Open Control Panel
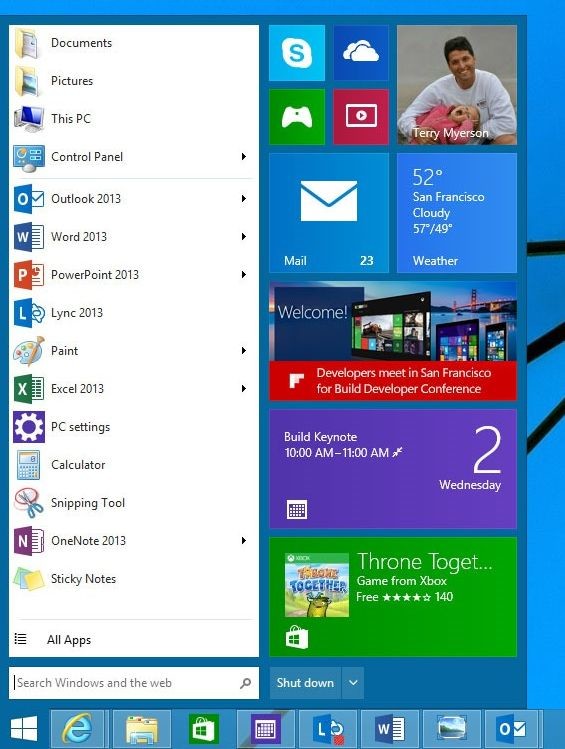 coord(133,157)
